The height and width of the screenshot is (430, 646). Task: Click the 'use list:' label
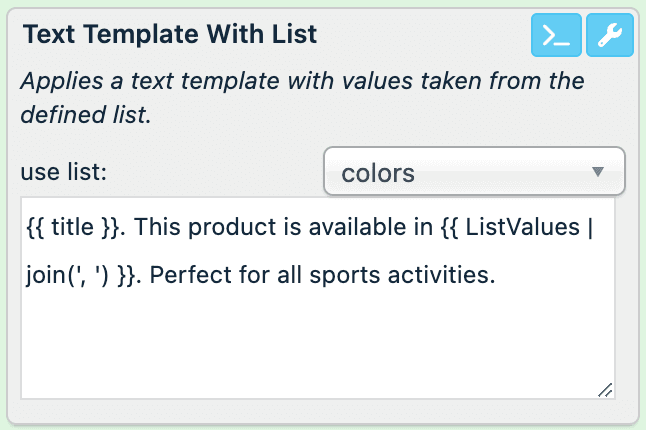pyautogui.click(x=64, y=171)
